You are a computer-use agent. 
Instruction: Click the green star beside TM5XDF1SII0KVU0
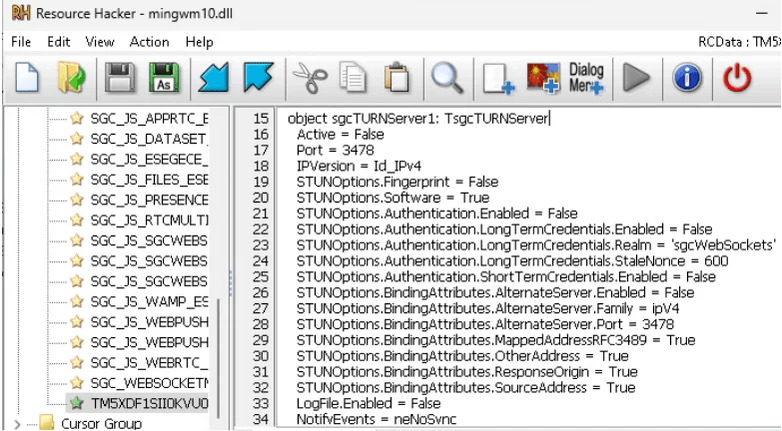click(76, 403)
